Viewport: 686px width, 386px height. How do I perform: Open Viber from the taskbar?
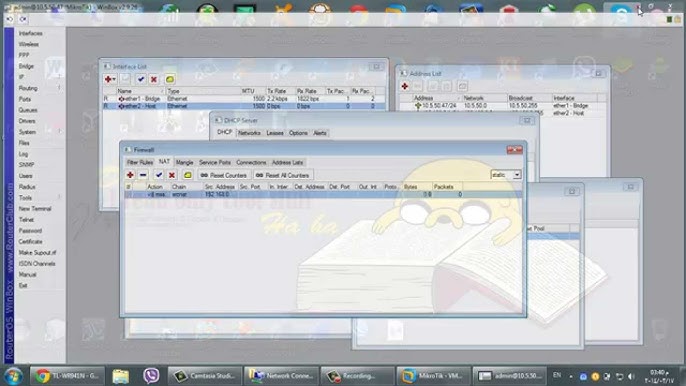click(151, 375)
